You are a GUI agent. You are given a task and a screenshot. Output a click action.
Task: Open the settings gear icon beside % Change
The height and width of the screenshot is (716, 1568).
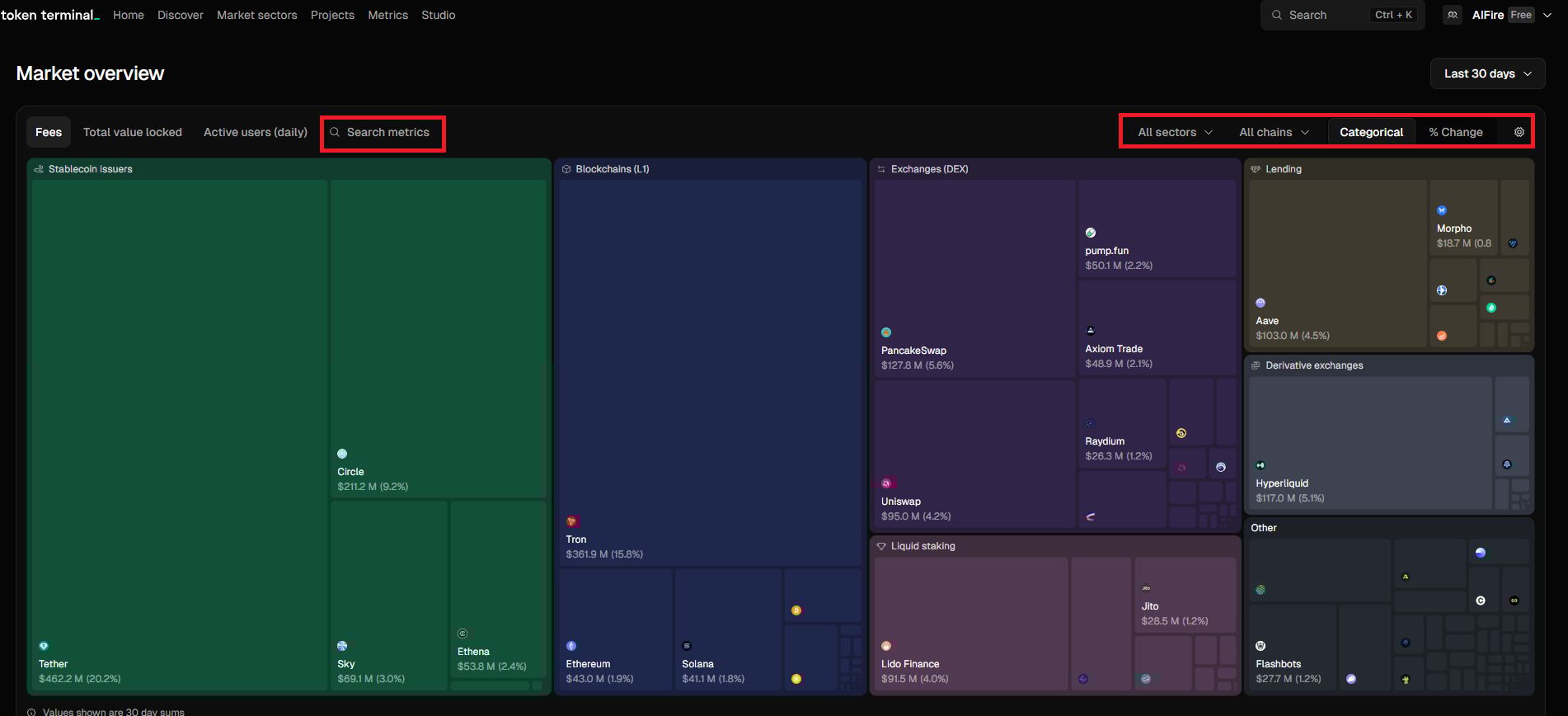(1519, 132)
